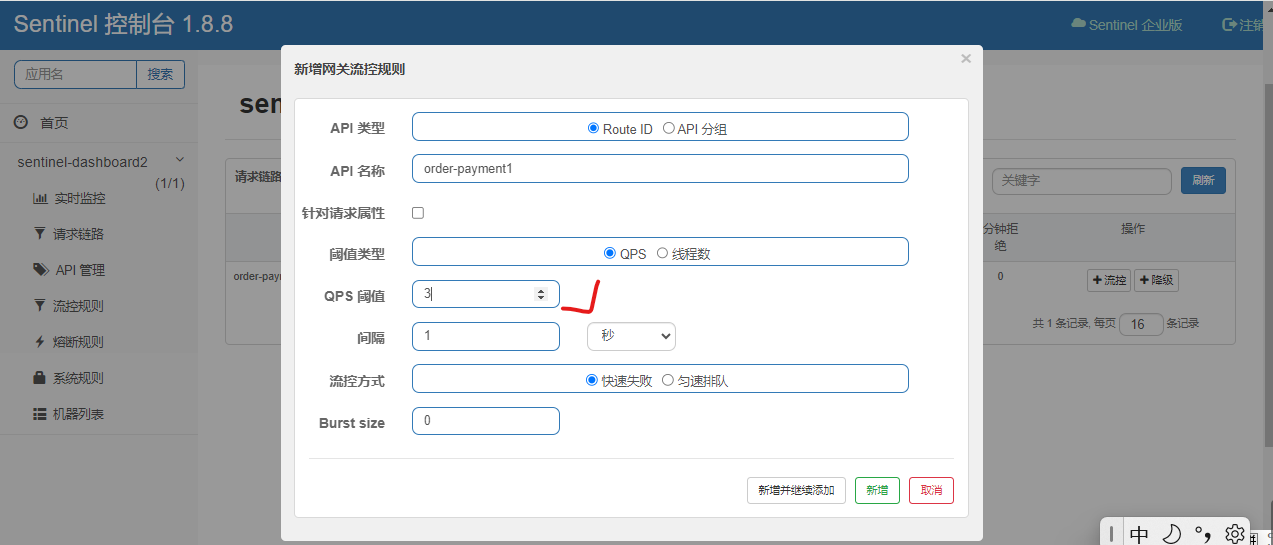
Task: Click the 关键字 filter field
Action: (x=1081, y=181)
